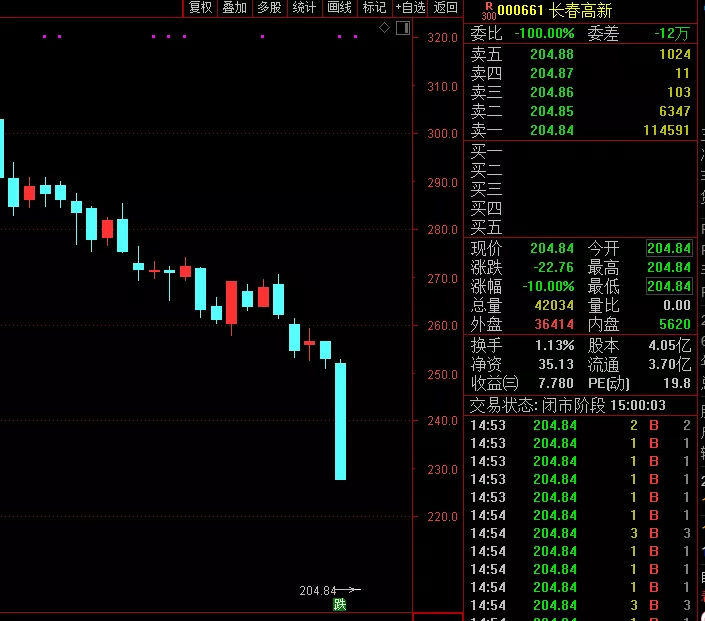The image size is (705, 621).
Task: Open the 多股 multi-stock view
Action: (269, 8)
